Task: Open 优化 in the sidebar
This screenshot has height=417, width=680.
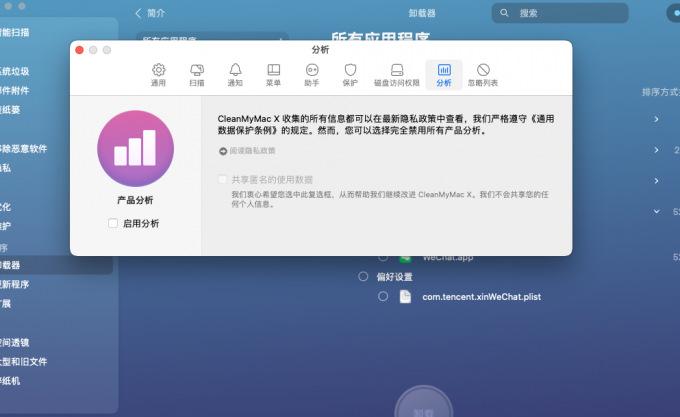Action: point(6,207)
